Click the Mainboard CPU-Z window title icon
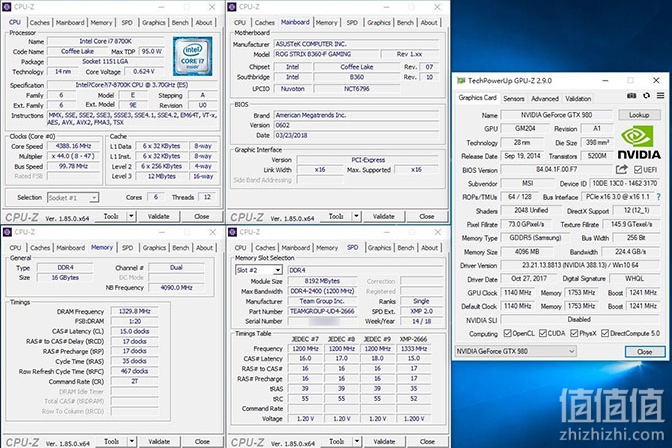Image resolution: width=672 pixels, height=448 pixels. [x=232, y=7]
